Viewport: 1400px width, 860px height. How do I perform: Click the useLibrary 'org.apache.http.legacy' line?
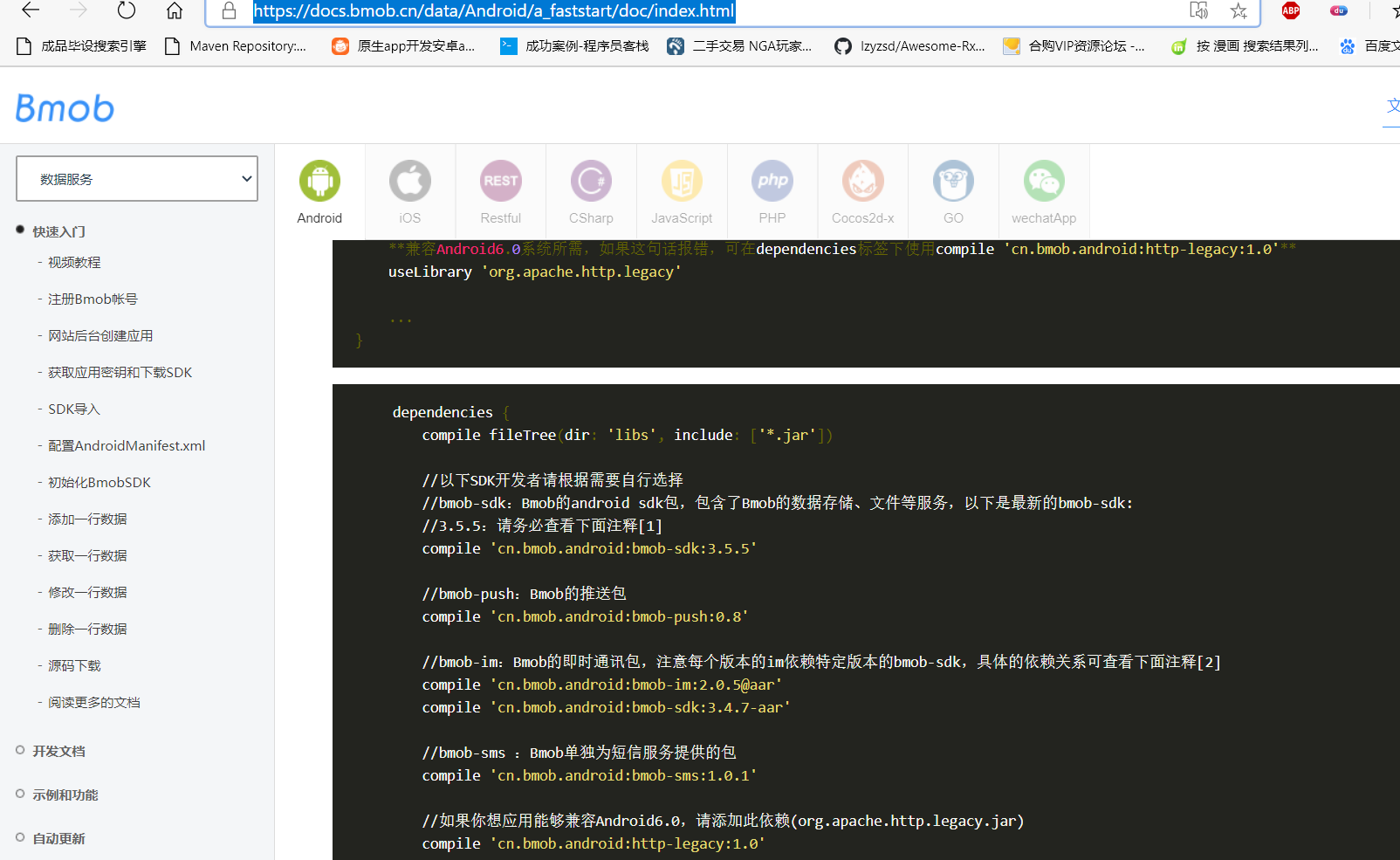click(535, 272)
